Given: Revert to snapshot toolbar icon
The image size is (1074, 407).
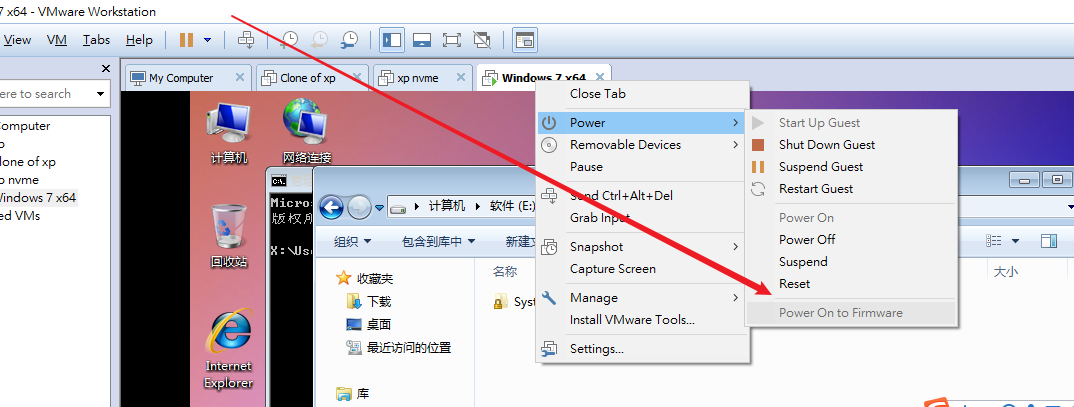Looking at the screenshot, I should point(319,40).
